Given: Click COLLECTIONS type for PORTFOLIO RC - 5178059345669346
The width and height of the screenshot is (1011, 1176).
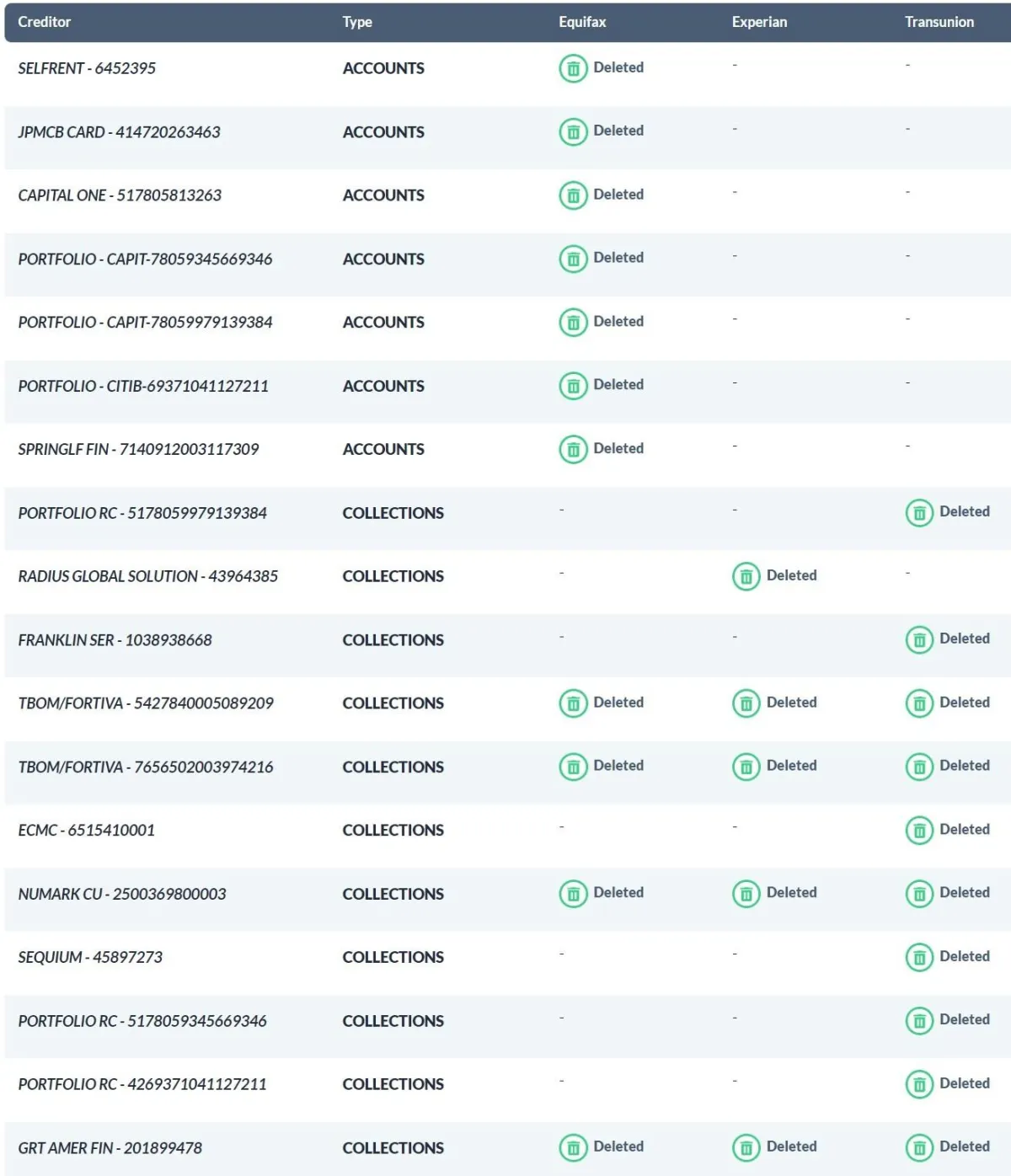Looking at the screenshot, I should pos(393,1021).
